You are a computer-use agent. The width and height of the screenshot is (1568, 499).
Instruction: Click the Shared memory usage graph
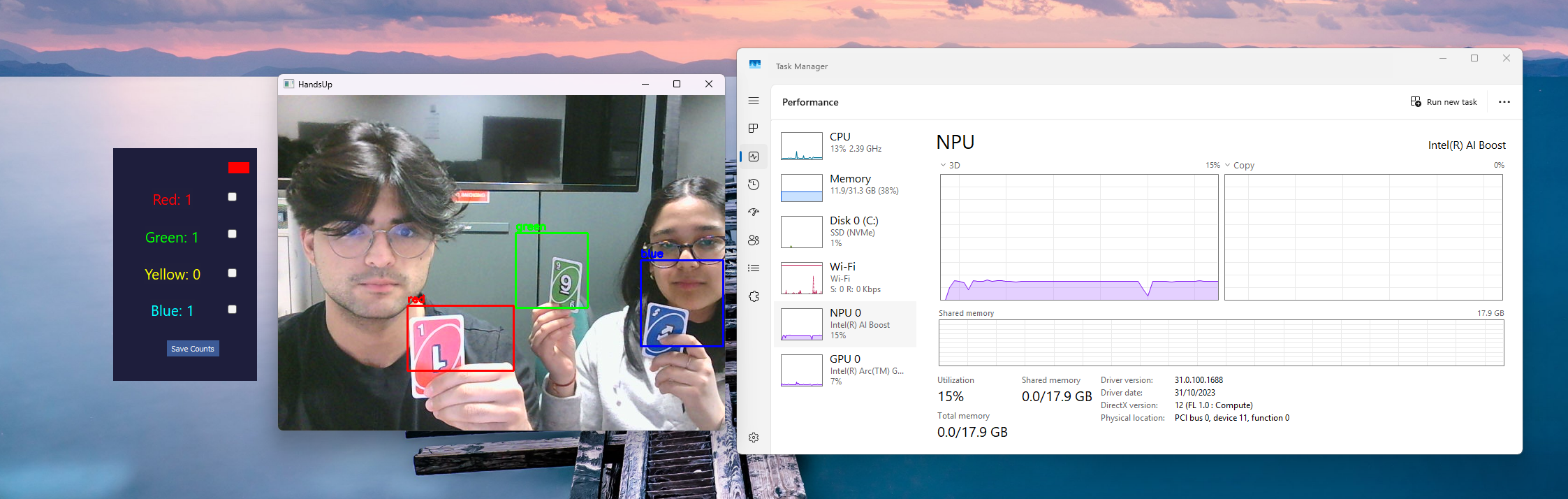(1221, 343)
